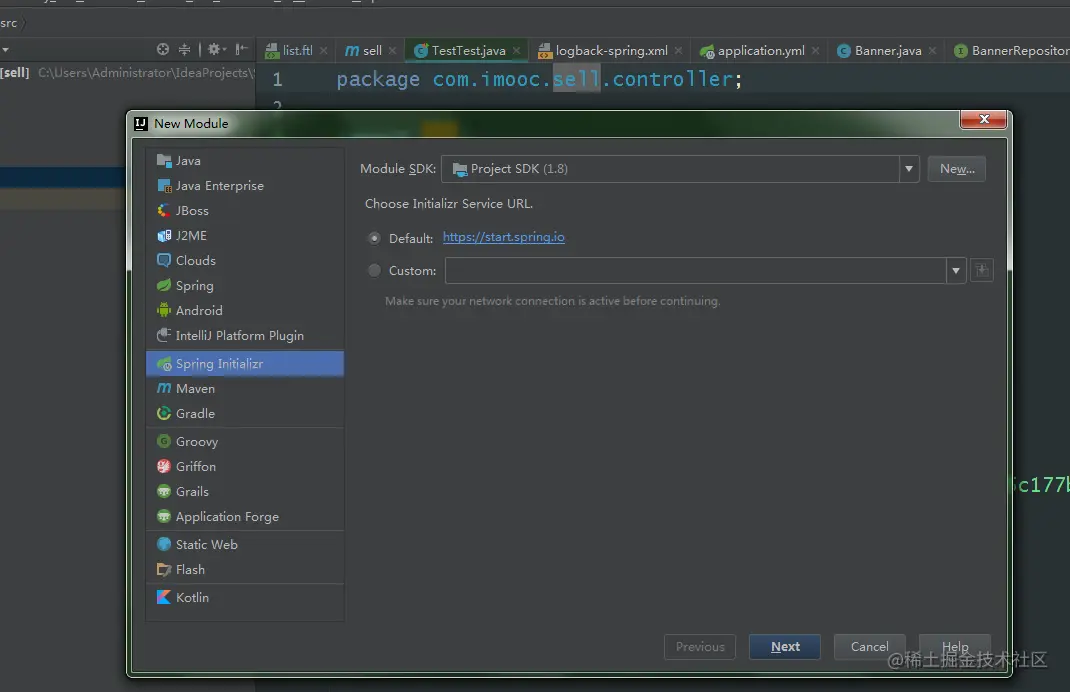This screenshot has width=1070, height=692.
Task: Click the Custom URL text field
Action: pos(695,270)
